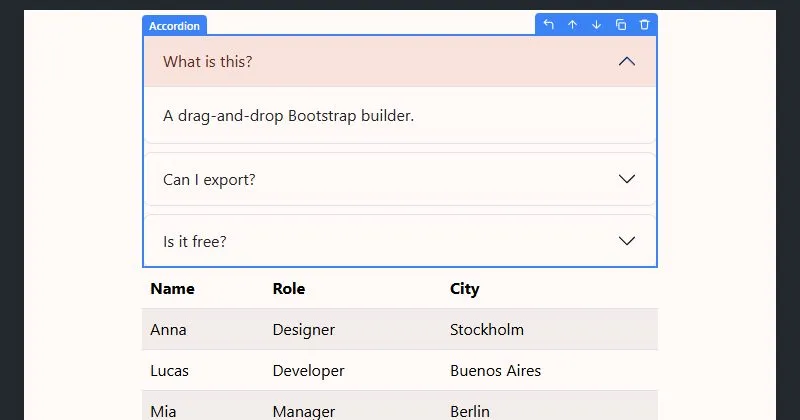Select the Designer table cell
The image size is (800, 420).
tap(353, 330)
